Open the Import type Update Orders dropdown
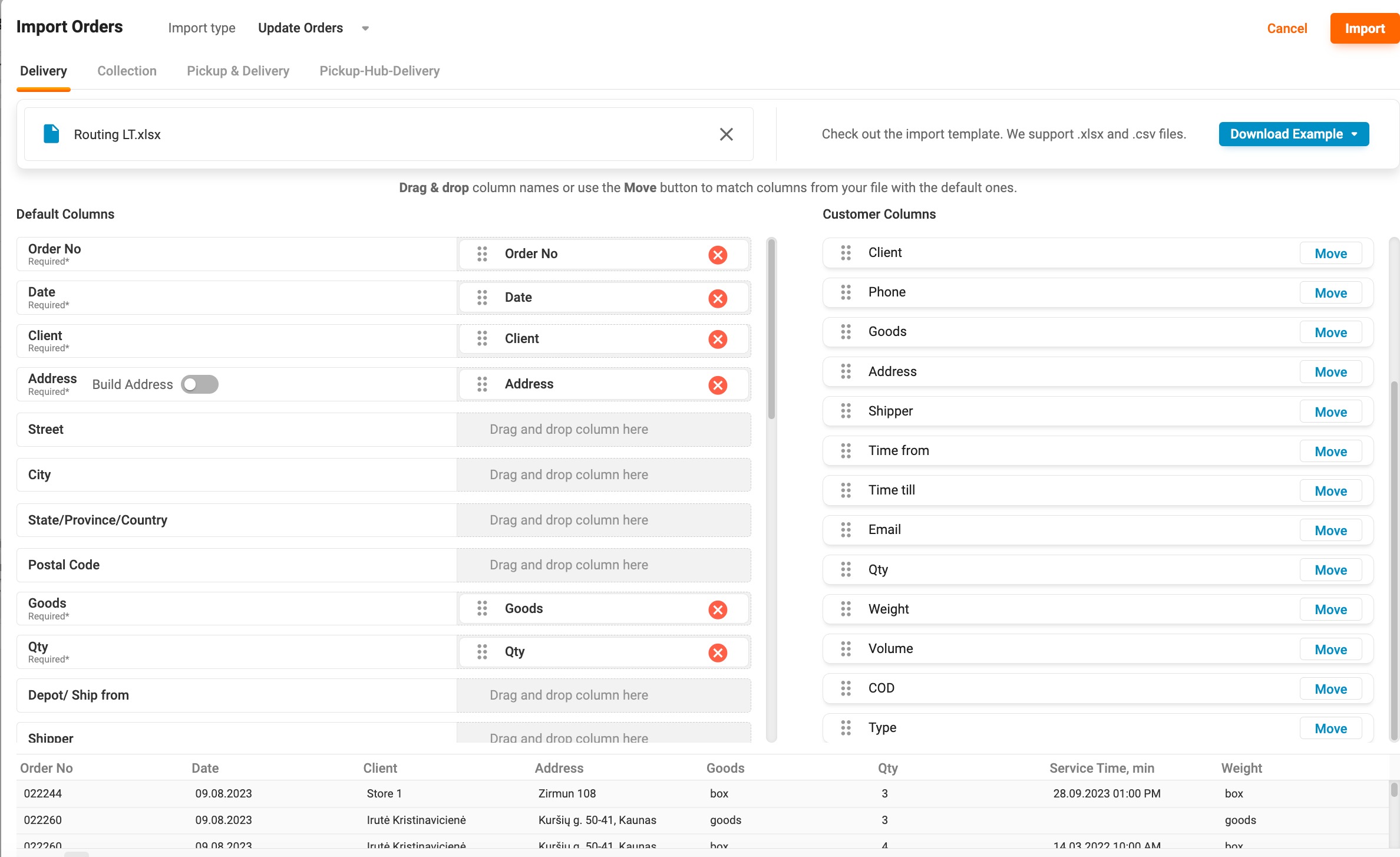The height and width of the screenshot is (857, 1400). pos(313,28)
